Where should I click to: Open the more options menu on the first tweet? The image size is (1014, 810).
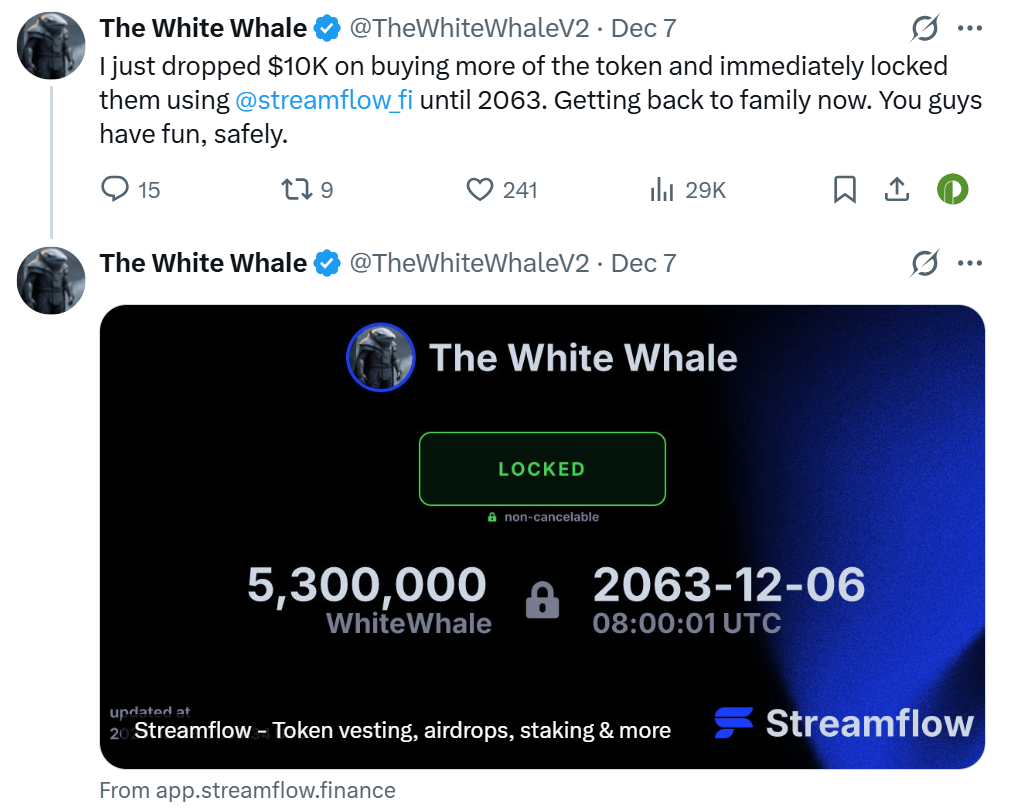point(969,28)
